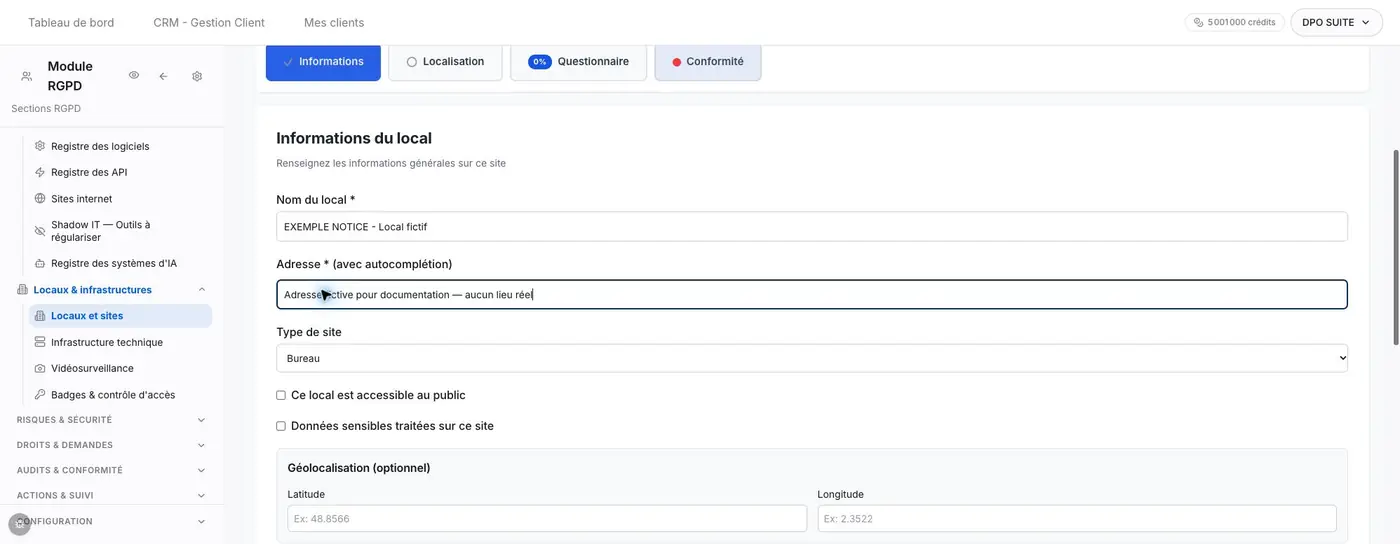The height and width of the screenshot is (544, 1400).
Task: Open the settings gear in the Module RGPD header
Action: pyautogui.click(x=197, y=76)
